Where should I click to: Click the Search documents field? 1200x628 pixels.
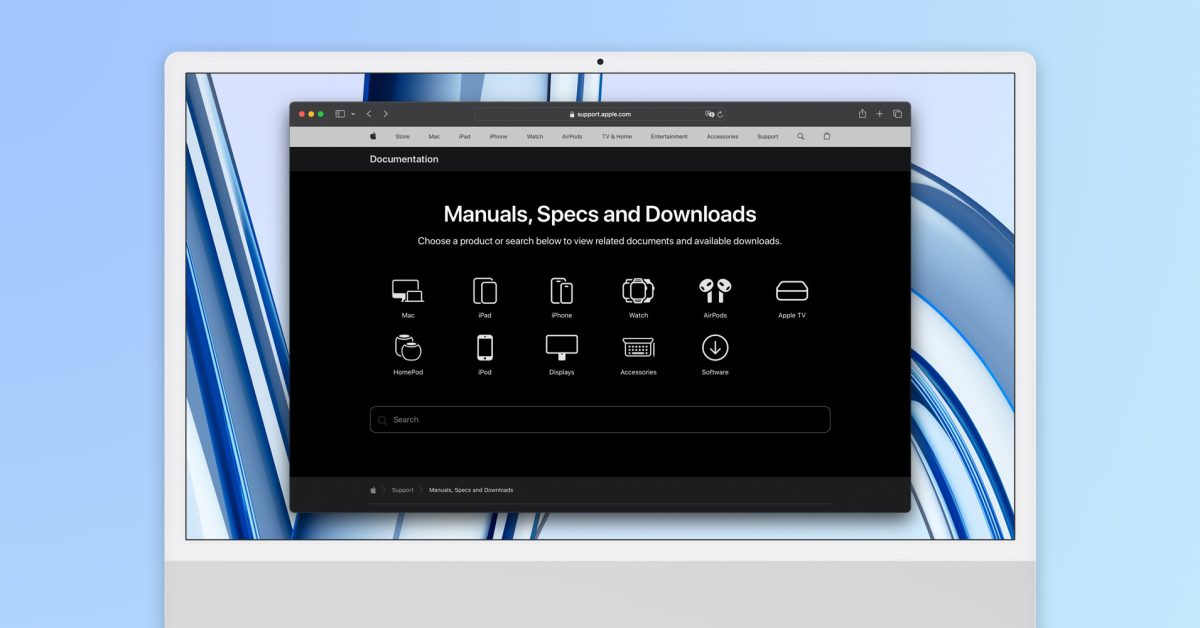tap(600, 420)
